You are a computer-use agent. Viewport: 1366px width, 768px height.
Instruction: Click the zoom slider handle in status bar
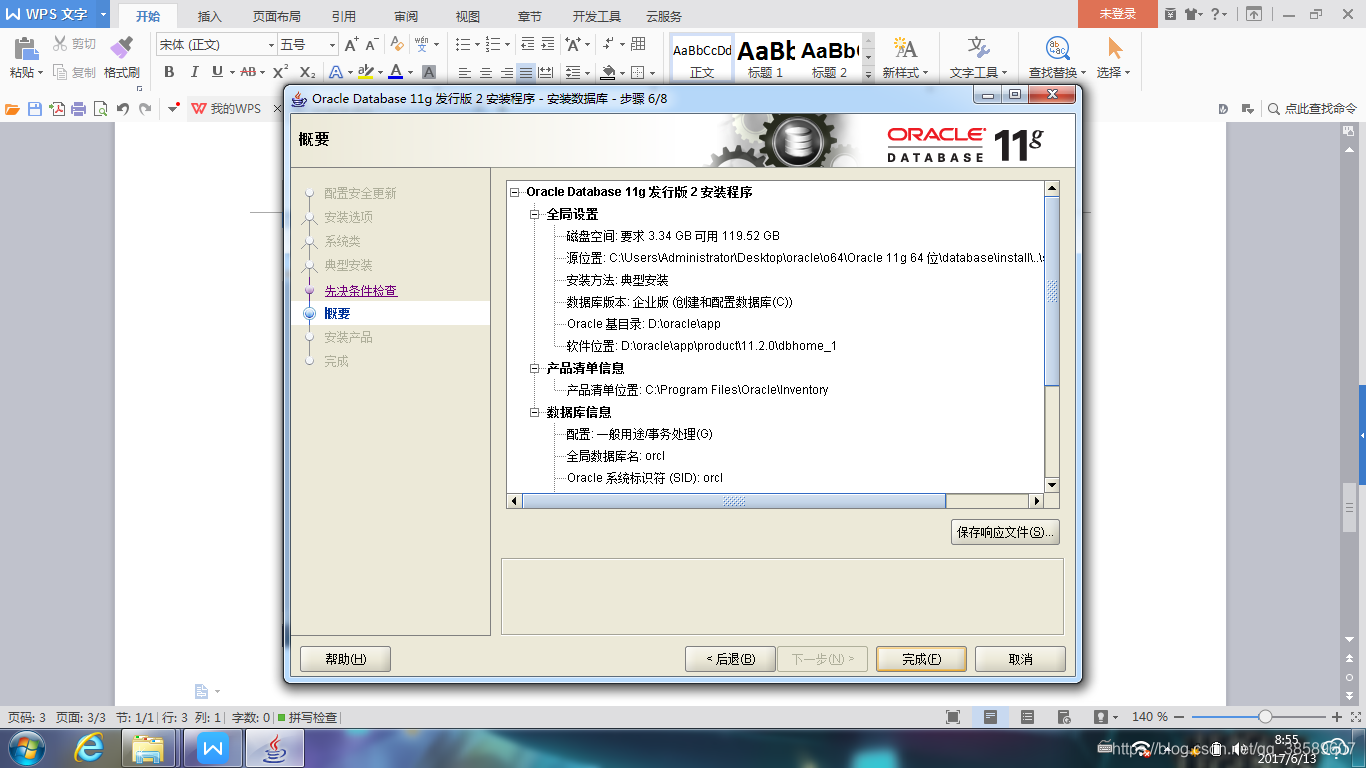point(1265,717)
